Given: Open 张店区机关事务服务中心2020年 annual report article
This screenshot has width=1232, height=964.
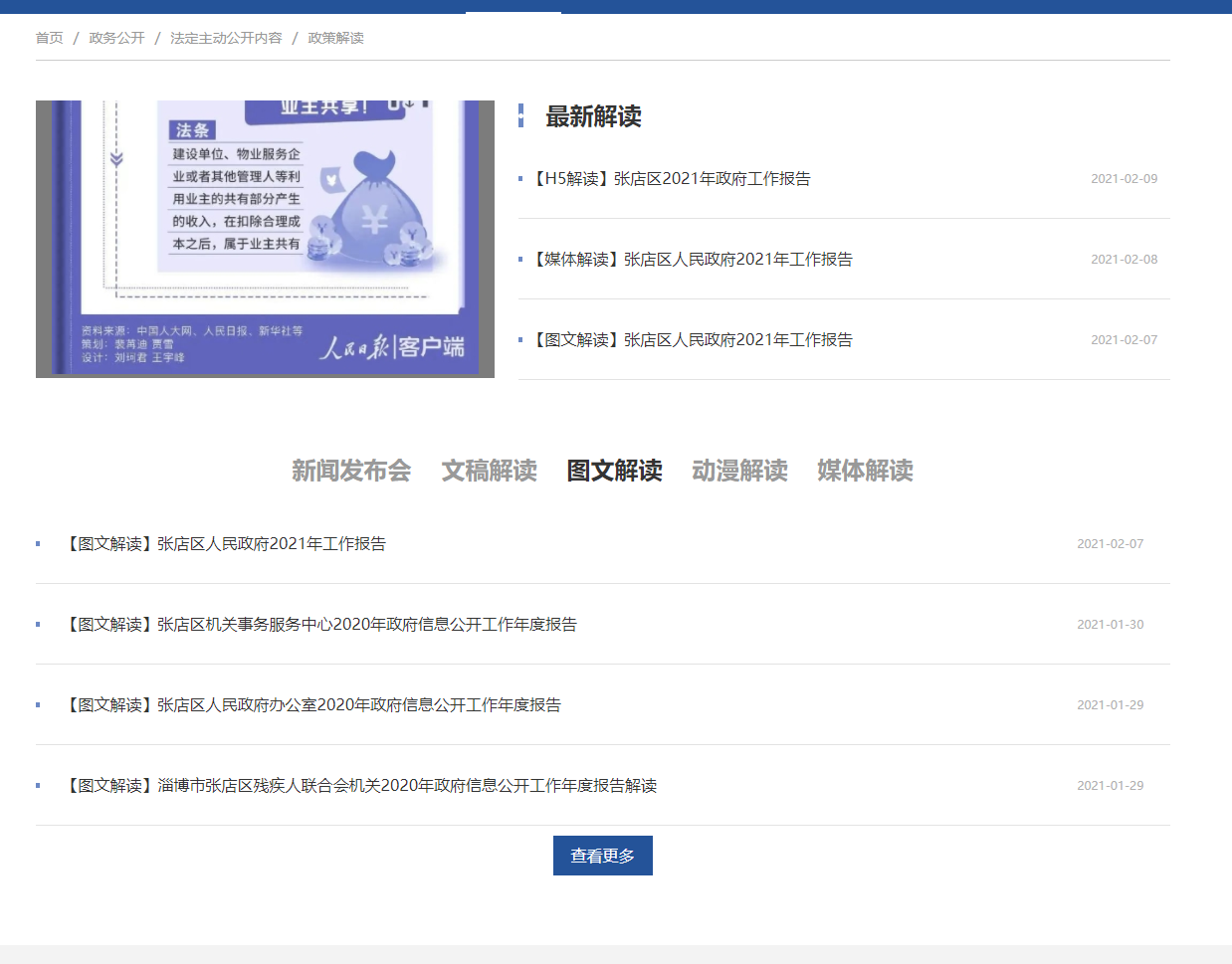Looking at the screenshot, I should [x=320, y=625].
